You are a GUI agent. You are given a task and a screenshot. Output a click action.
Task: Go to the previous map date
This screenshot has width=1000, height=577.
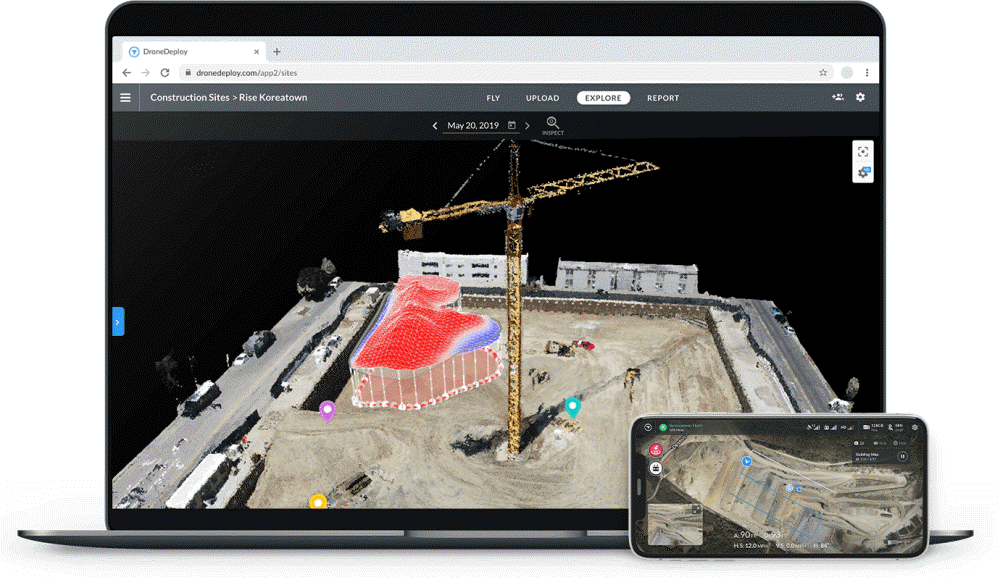point(435,126)
